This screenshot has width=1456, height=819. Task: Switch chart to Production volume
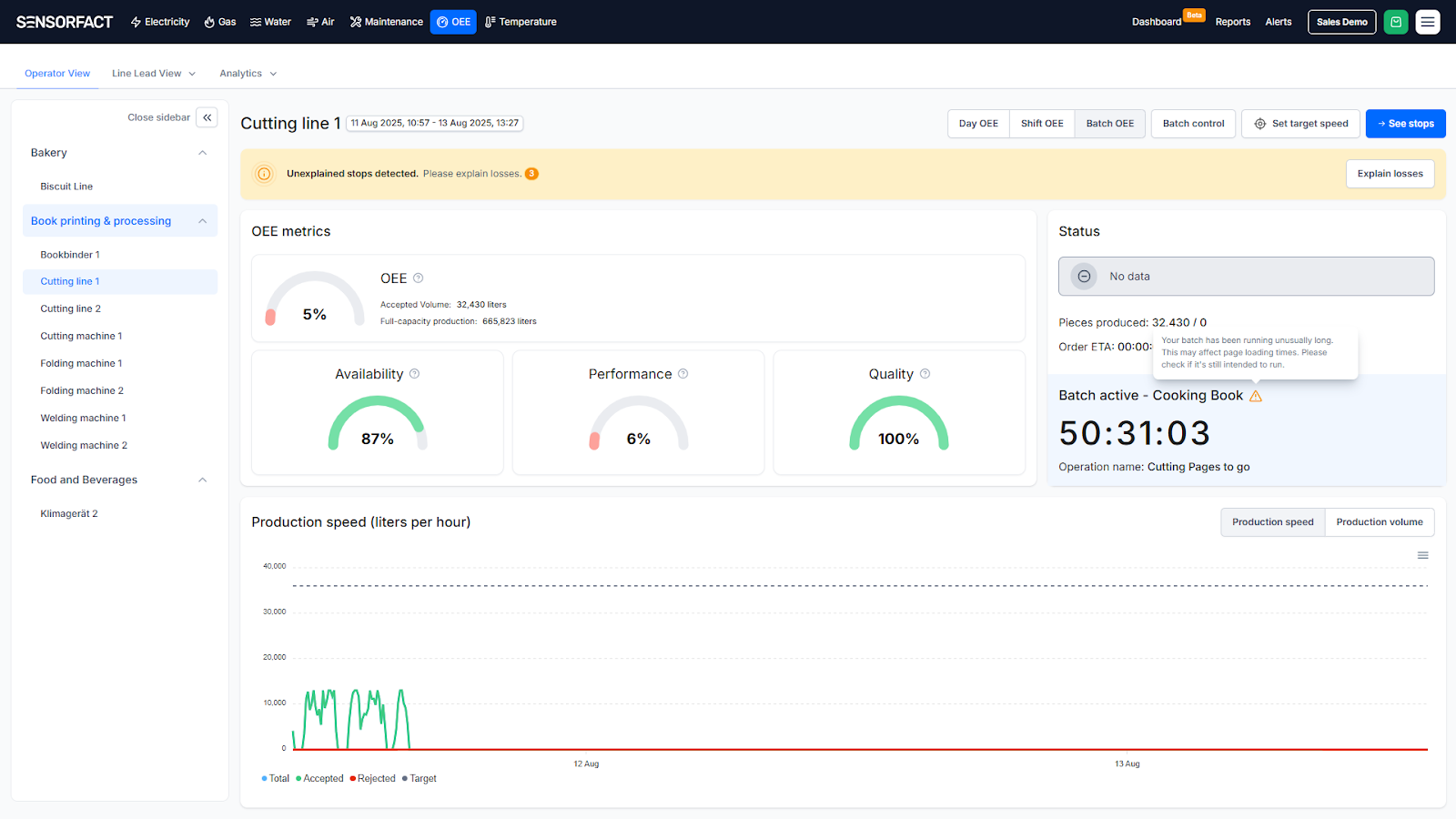(1379, 522)
